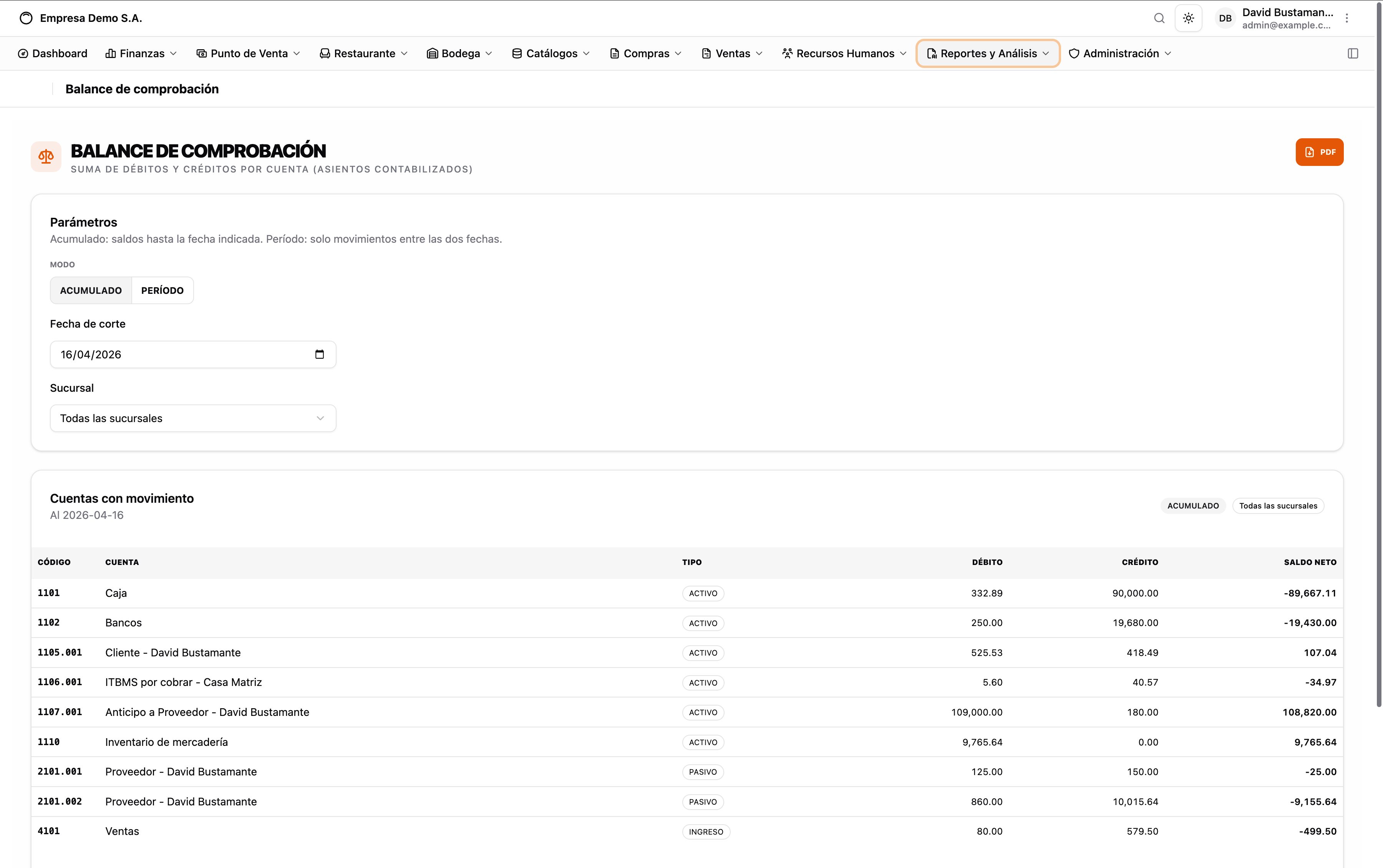Image resolution: width=1383 pixels, height=868 pixels.
Task: Select ACUMULADO mode
Action: pyautogui.click(x=91, y=290)
